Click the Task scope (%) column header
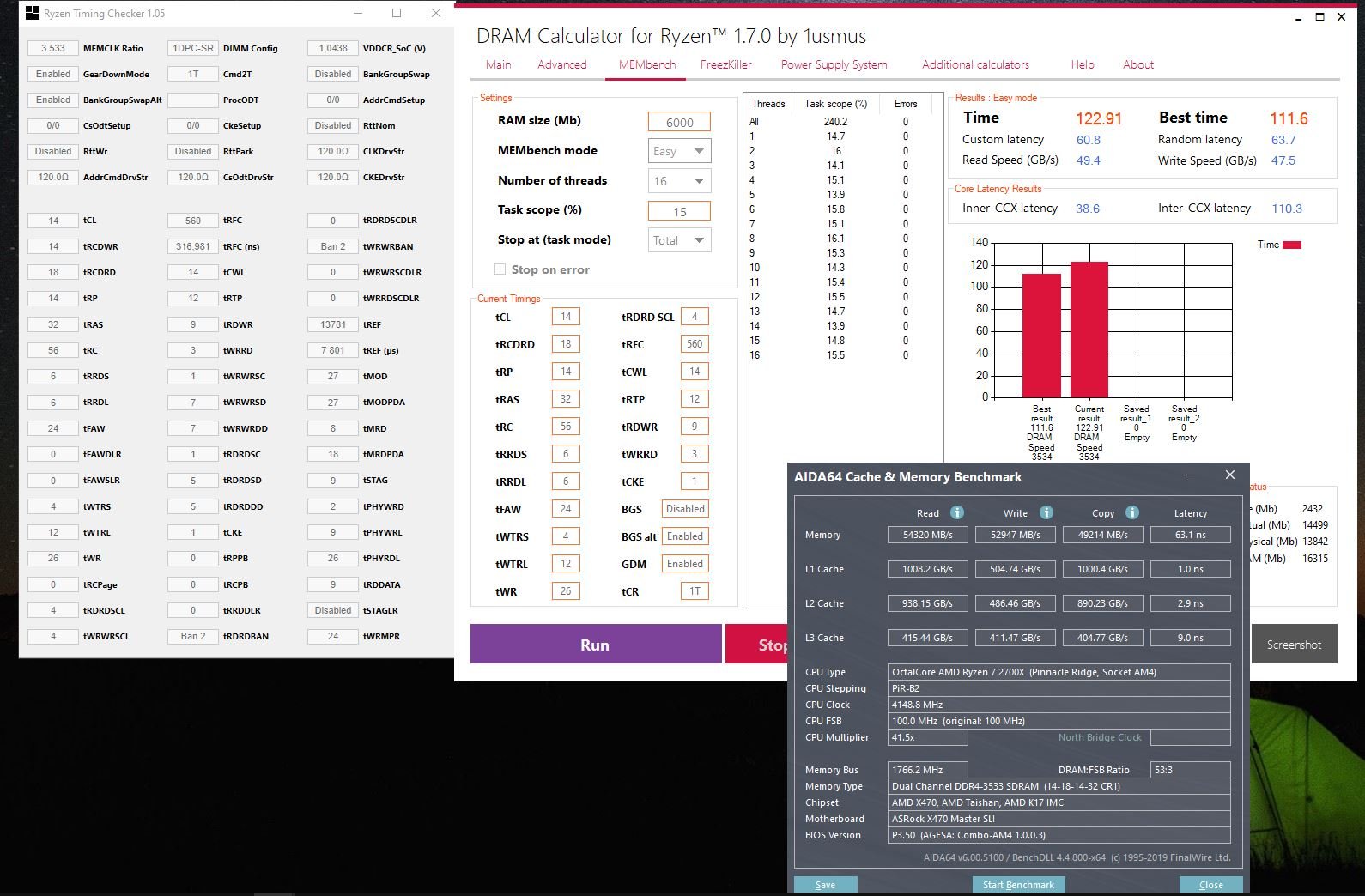Screen dimensions: 1365x896 click(835, 104)
